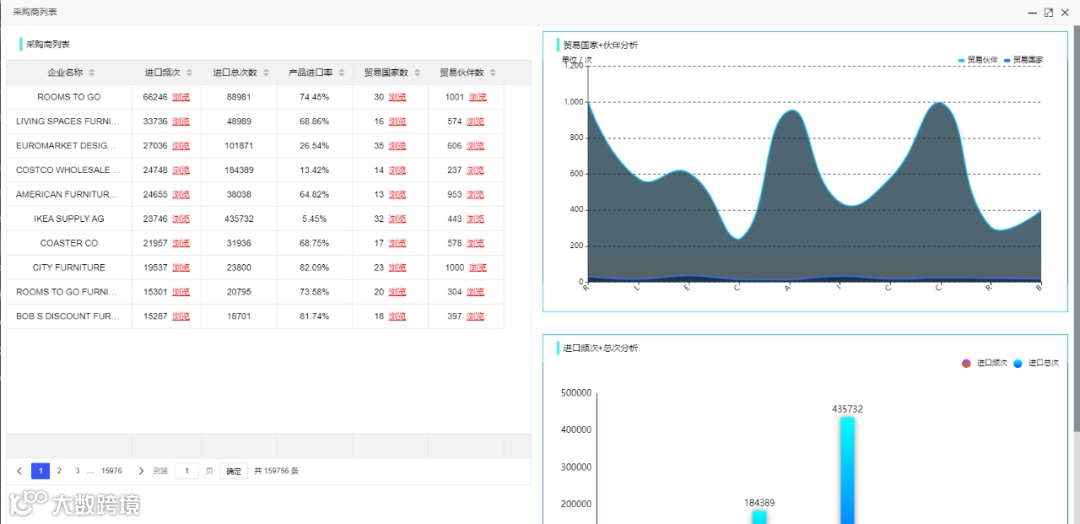Minimize the 采购商列表 window

[1032, 12]
